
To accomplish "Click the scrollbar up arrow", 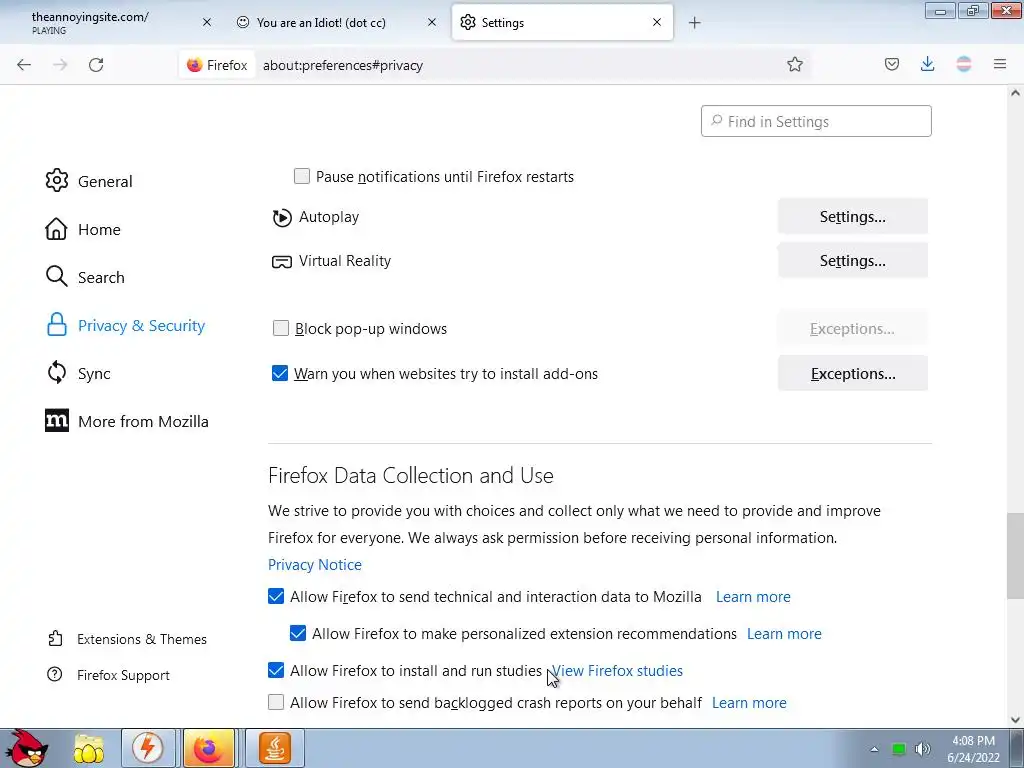I will point(1016,93).
